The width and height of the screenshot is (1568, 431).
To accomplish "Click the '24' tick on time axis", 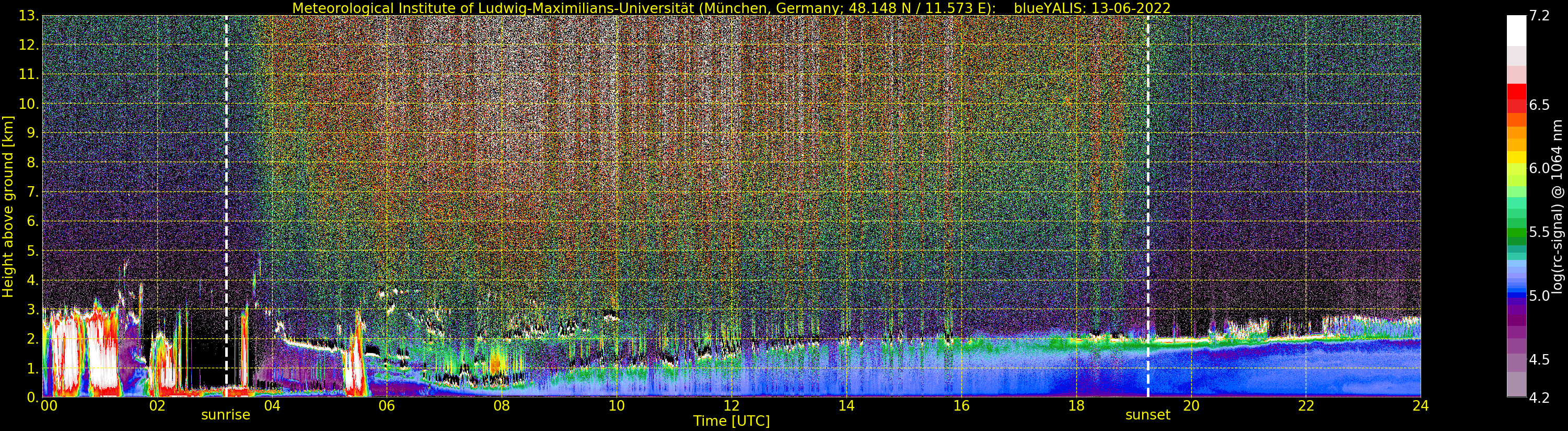I will 1421,405.
